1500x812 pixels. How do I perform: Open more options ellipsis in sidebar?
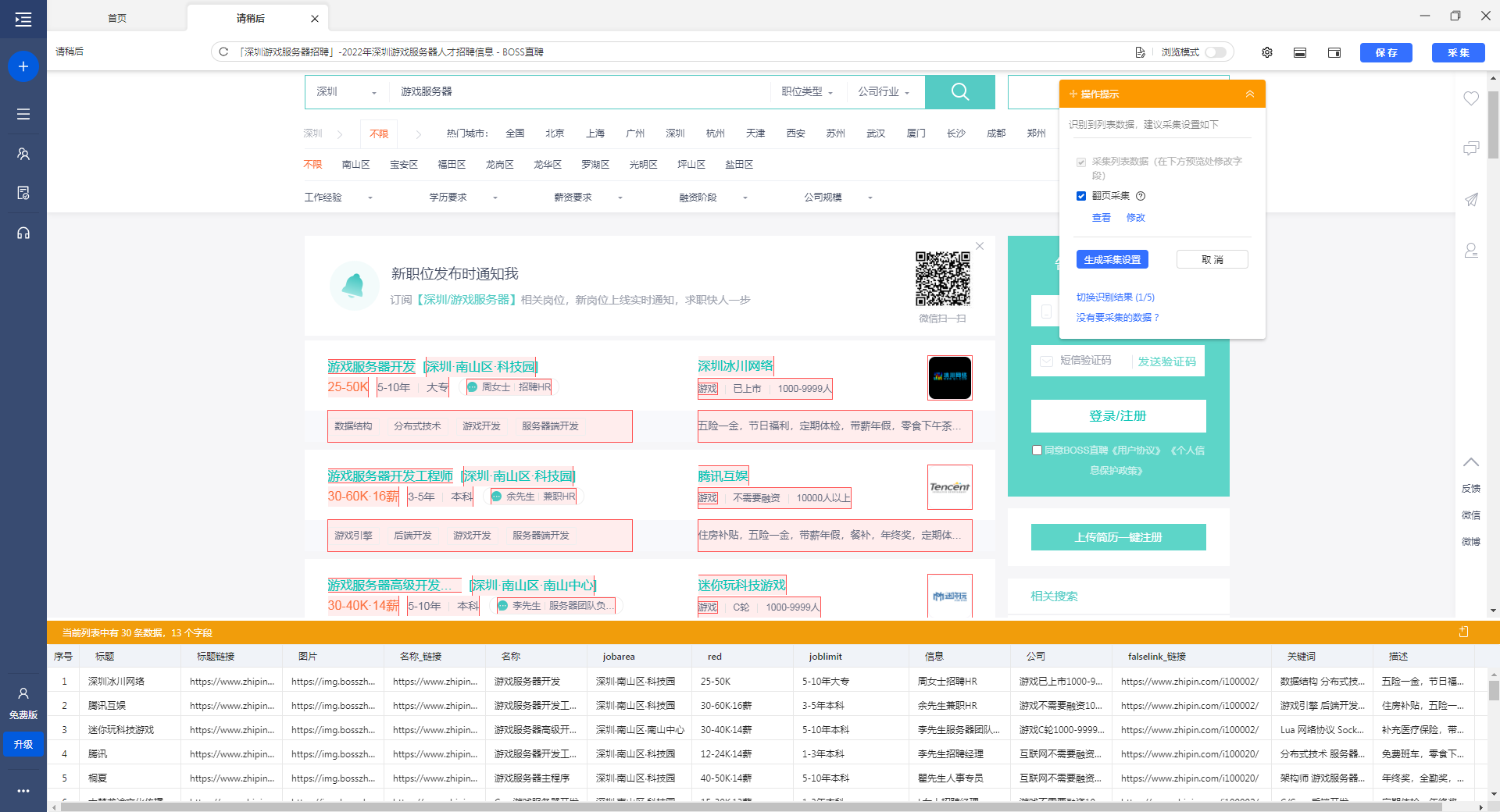23,791
